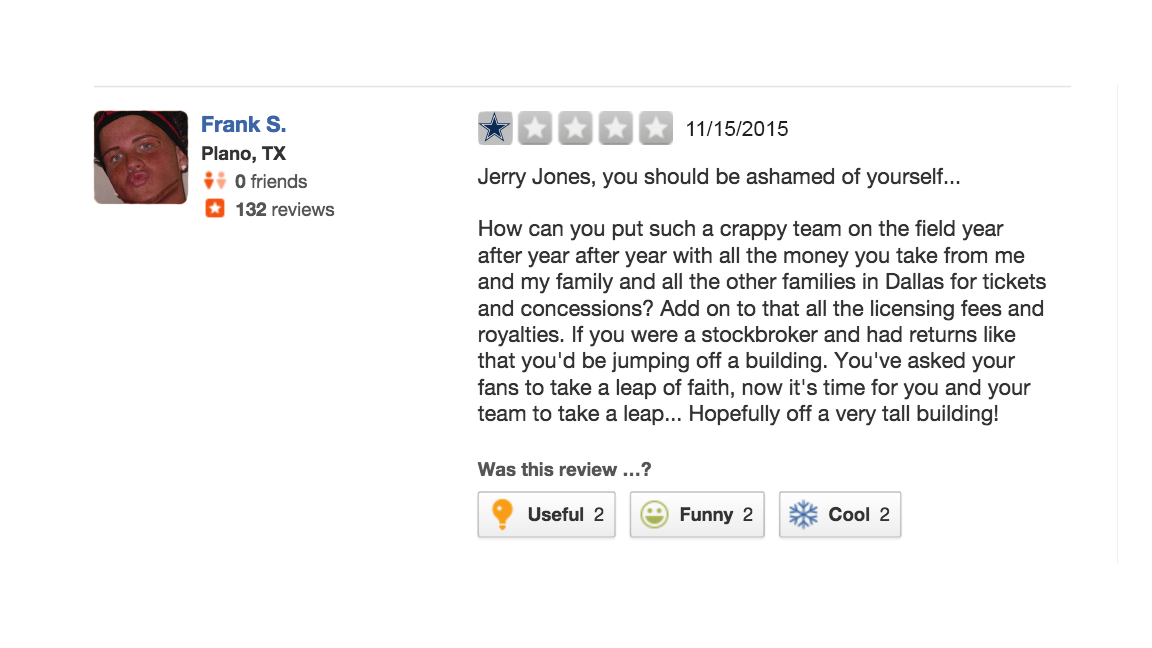Click the fourth gray rating star

coord(615,128)
